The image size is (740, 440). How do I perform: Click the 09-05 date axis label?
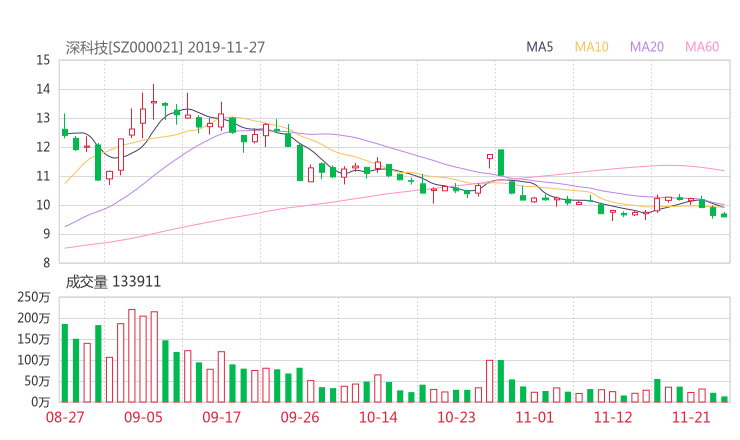(143, 417)
